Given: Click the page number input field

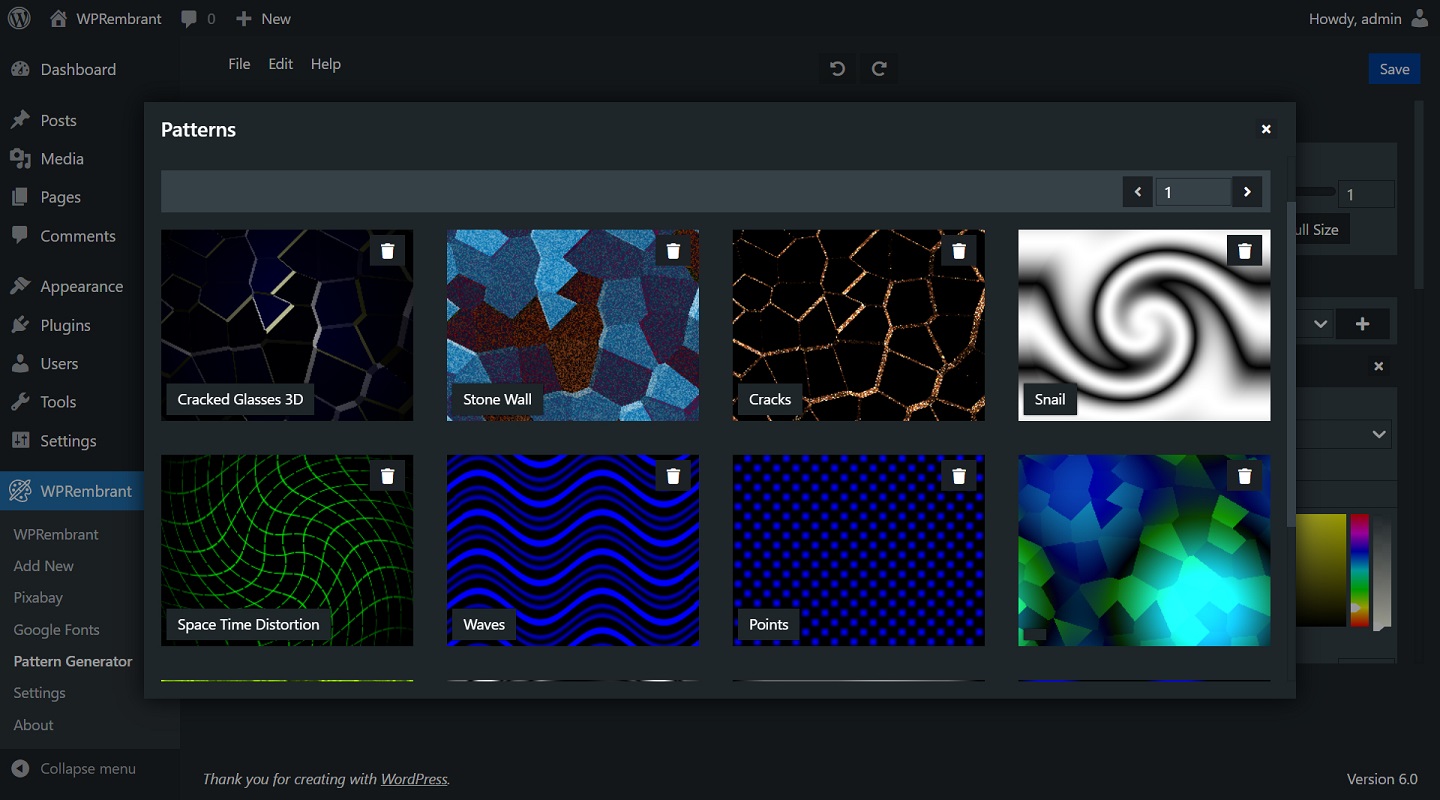Looking at the screenshot, I should 1193,191.
